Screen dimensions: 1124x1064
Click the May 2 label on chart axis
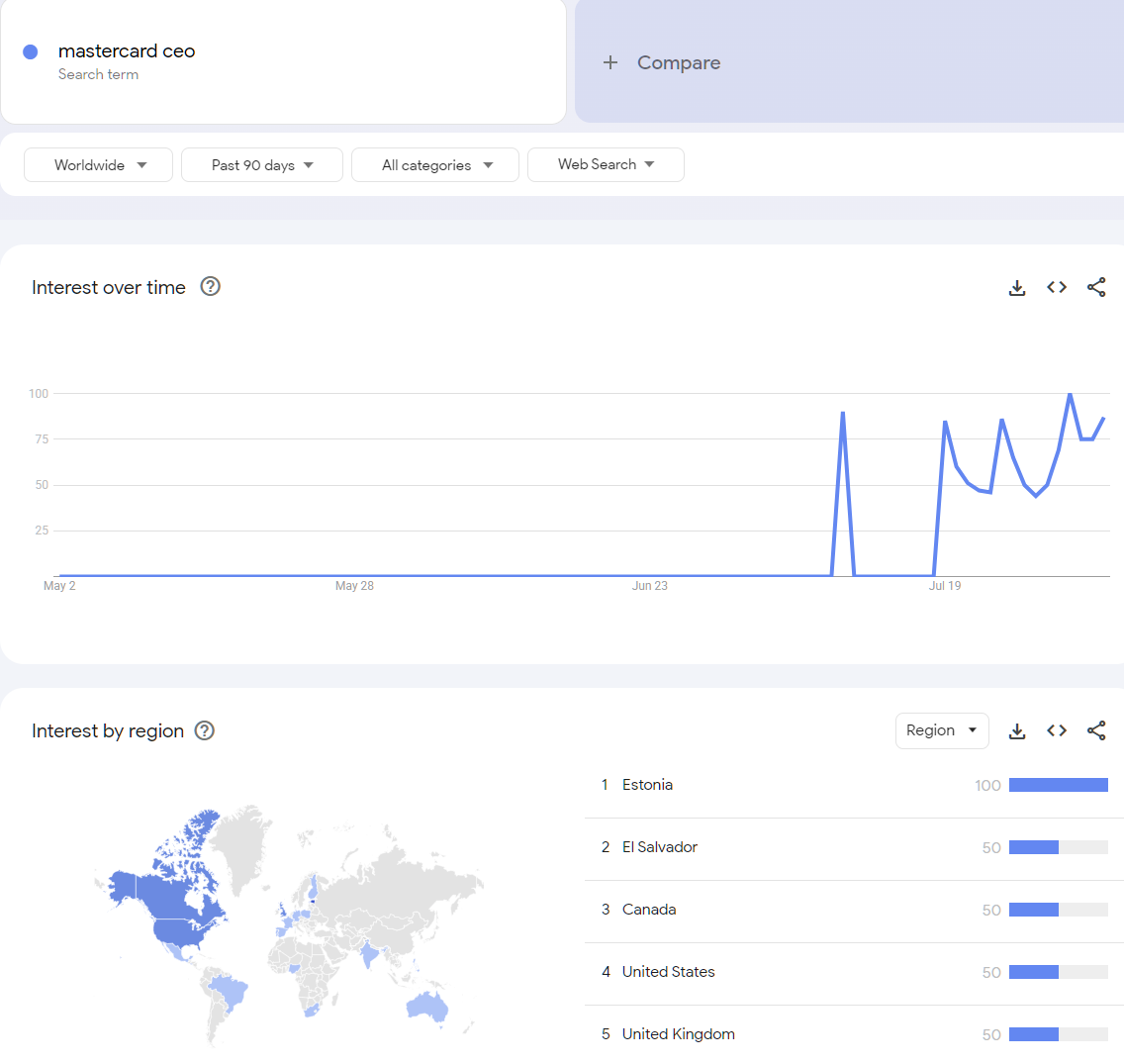pyautogui.click(x=59, y=586)
